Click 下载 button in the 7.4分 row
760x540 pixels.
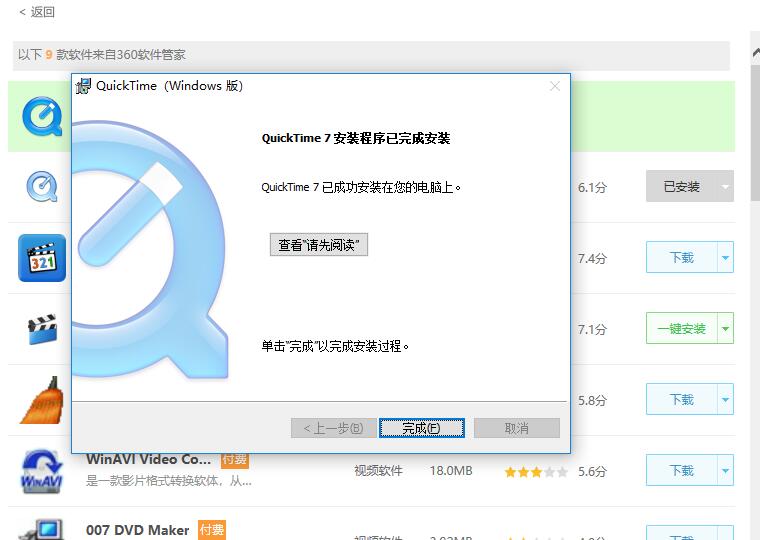[681, 257]
